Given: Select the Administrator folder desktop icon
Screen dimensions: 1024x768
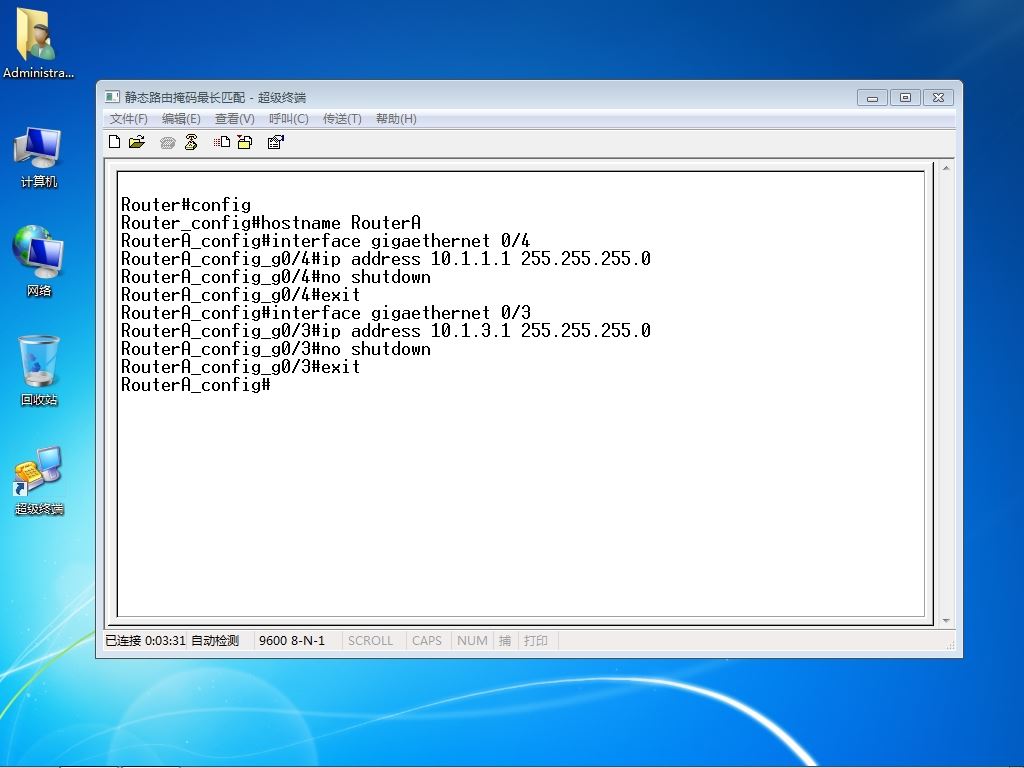Looking at the screenshot, I should (x=38, y=42).
